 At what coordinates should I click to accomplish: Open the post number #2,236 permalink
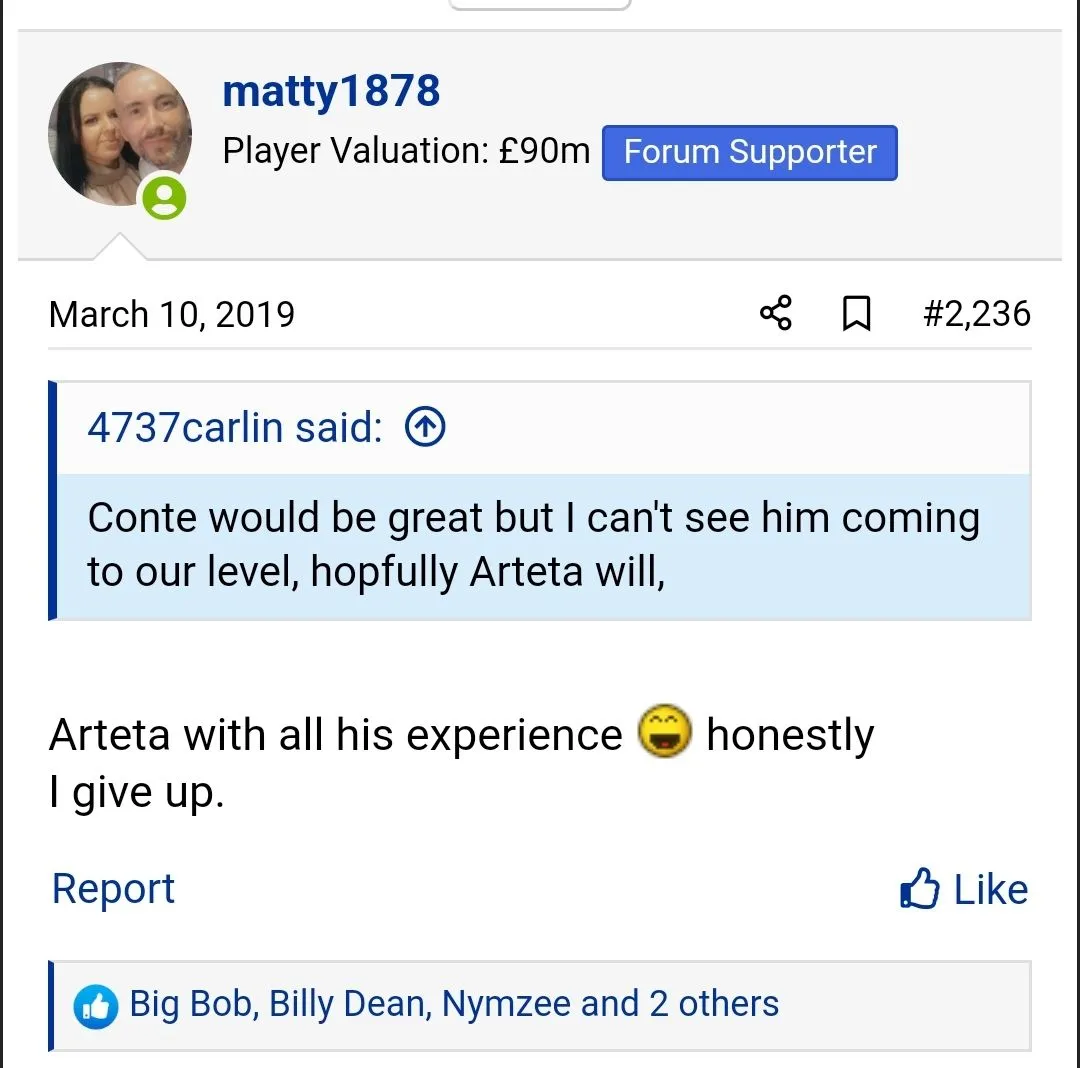[x=976, y=314]
